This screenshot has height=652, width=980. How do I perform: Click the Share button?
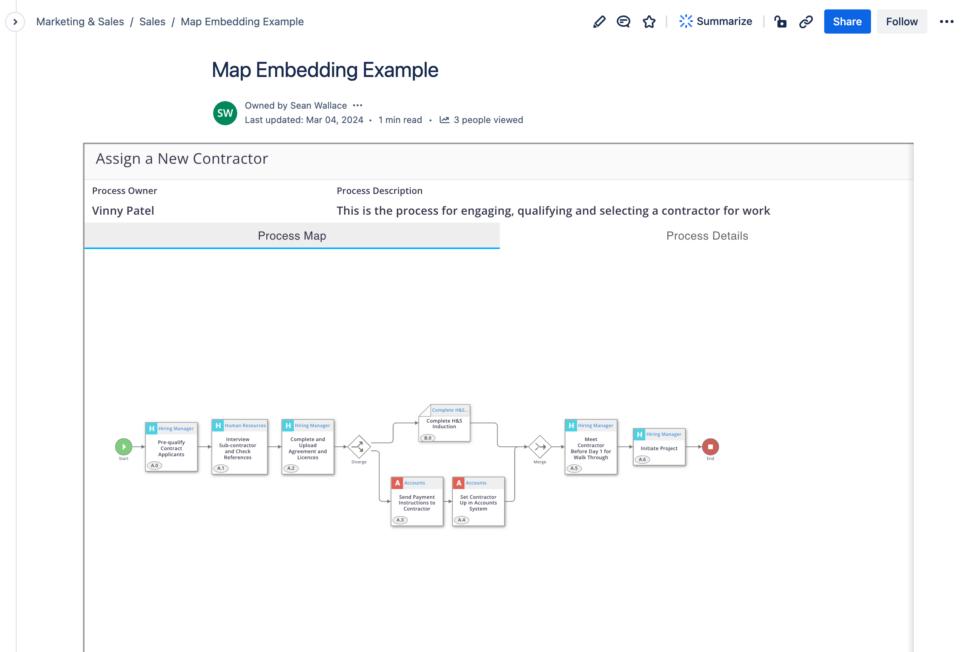click(847, 21)
